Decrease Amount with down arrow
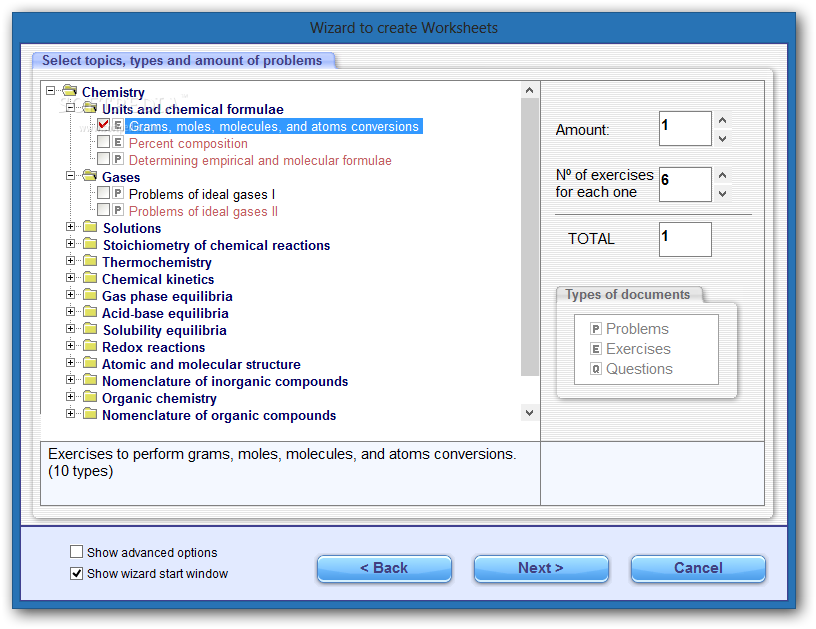Image resolution: width=816 pixels, height=629 pixels. click(722, 139)
